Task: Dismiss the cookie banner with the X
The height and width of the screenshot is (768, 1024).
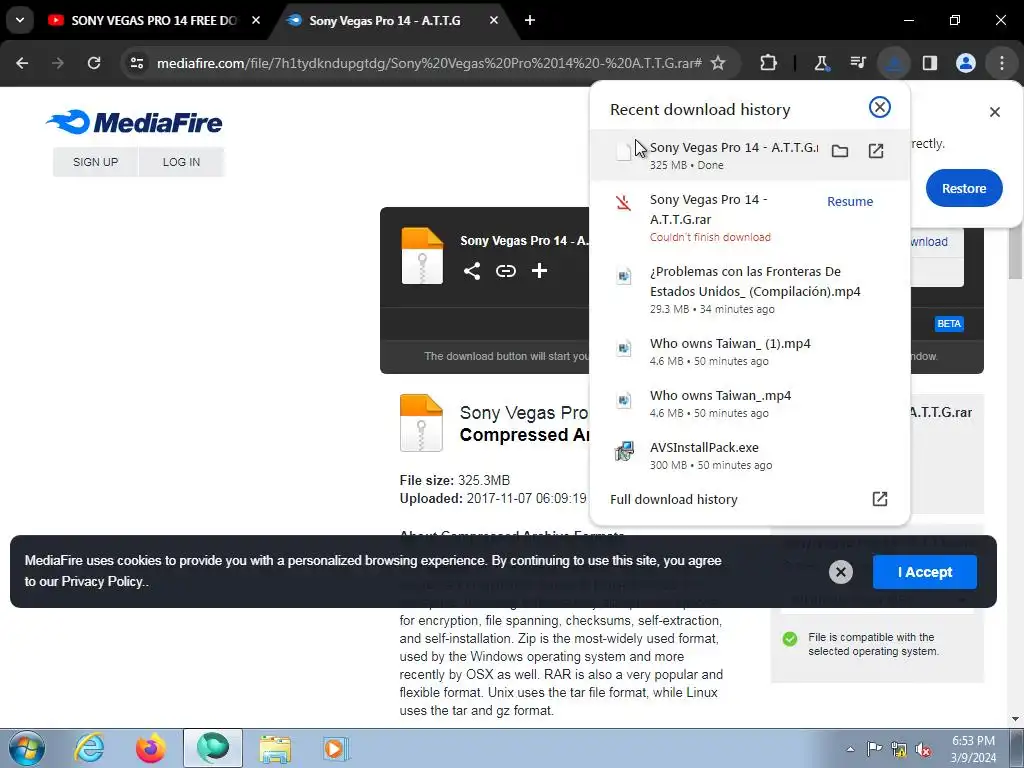Action: tap(840, 572)
